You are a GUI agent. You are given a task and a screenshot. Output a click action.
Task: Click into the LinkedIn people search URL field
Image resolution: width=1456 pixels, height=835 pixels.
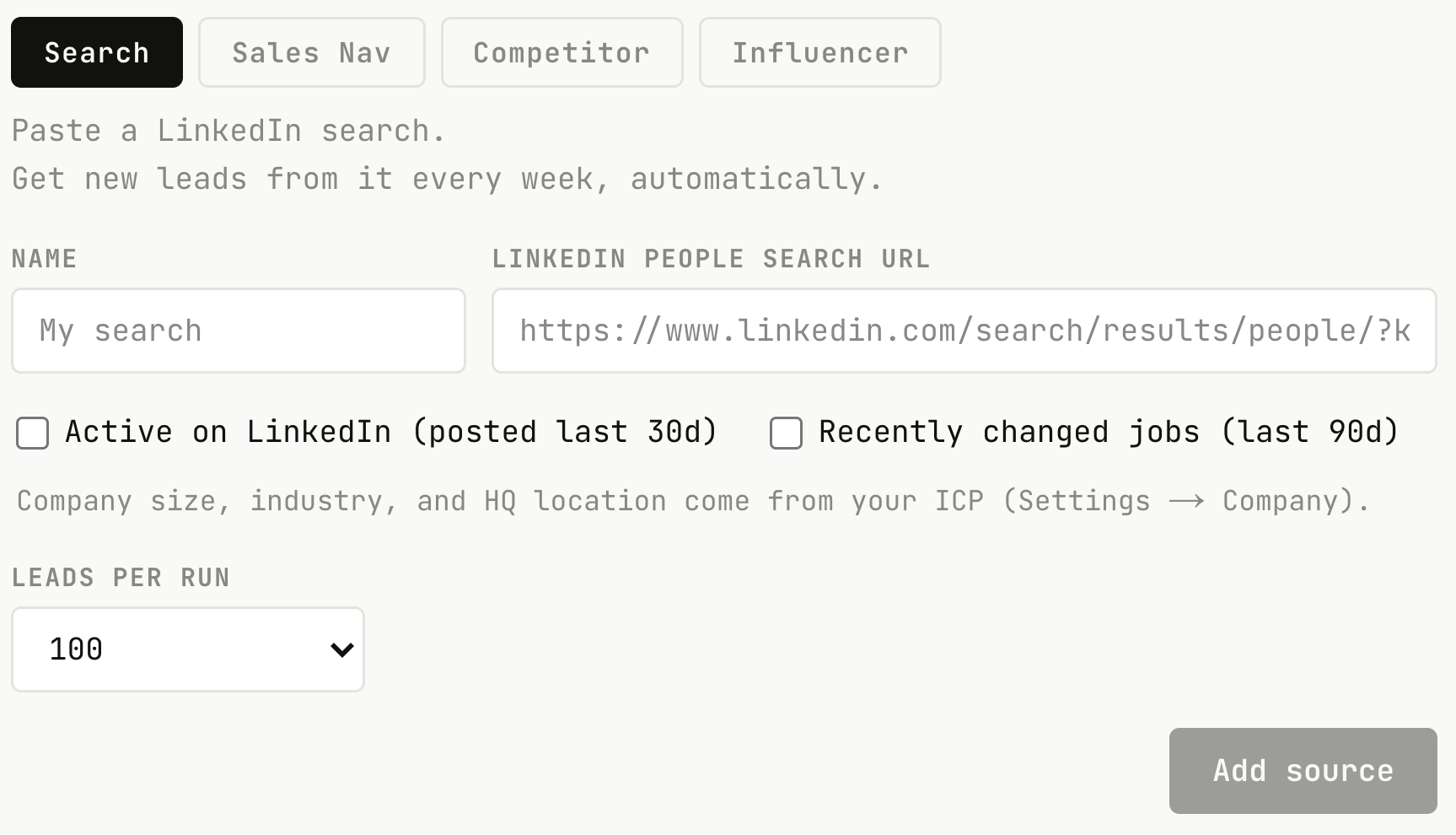964,331
